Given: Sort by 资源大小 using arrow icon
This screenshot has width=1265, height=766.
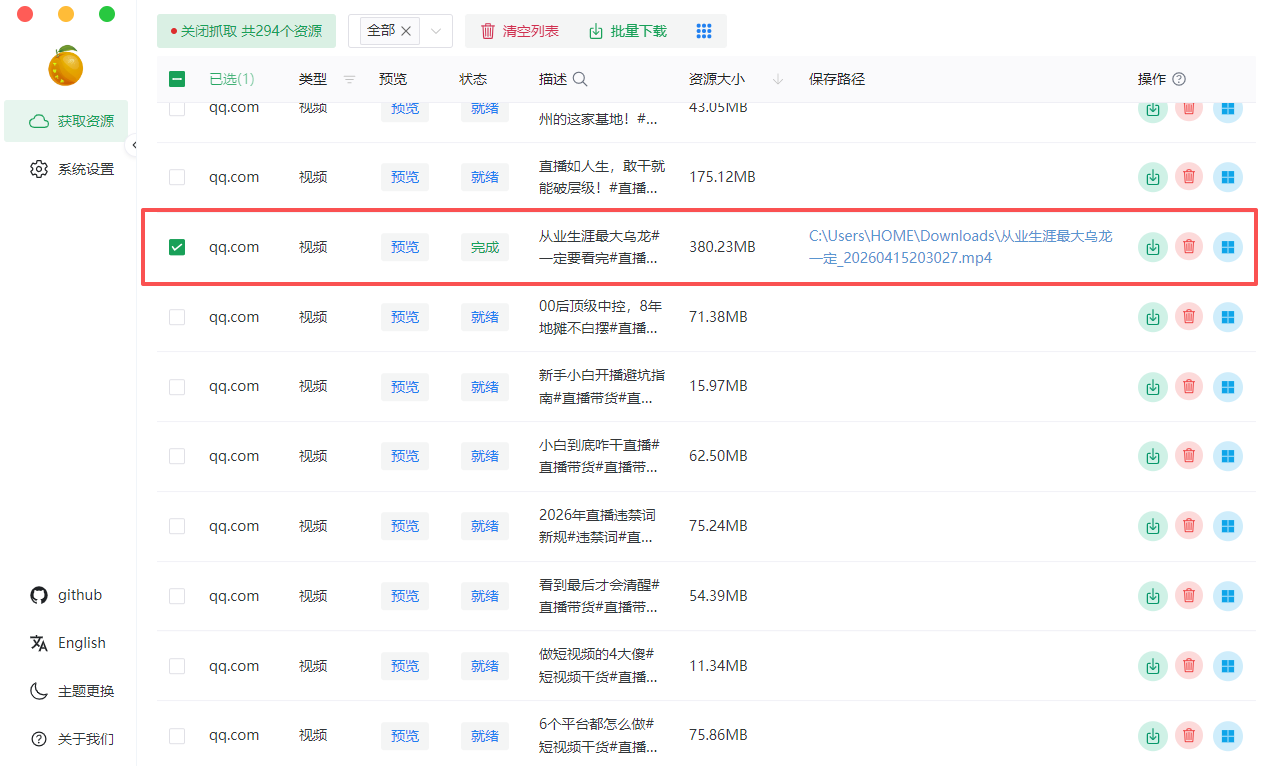Looking at the screenshot, I should 778,80.
